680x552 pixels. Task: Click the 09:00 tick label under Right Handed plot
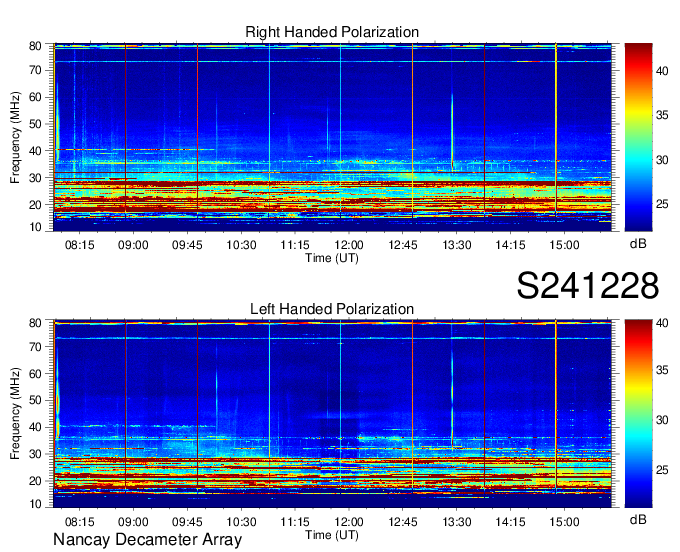(133, 245)
